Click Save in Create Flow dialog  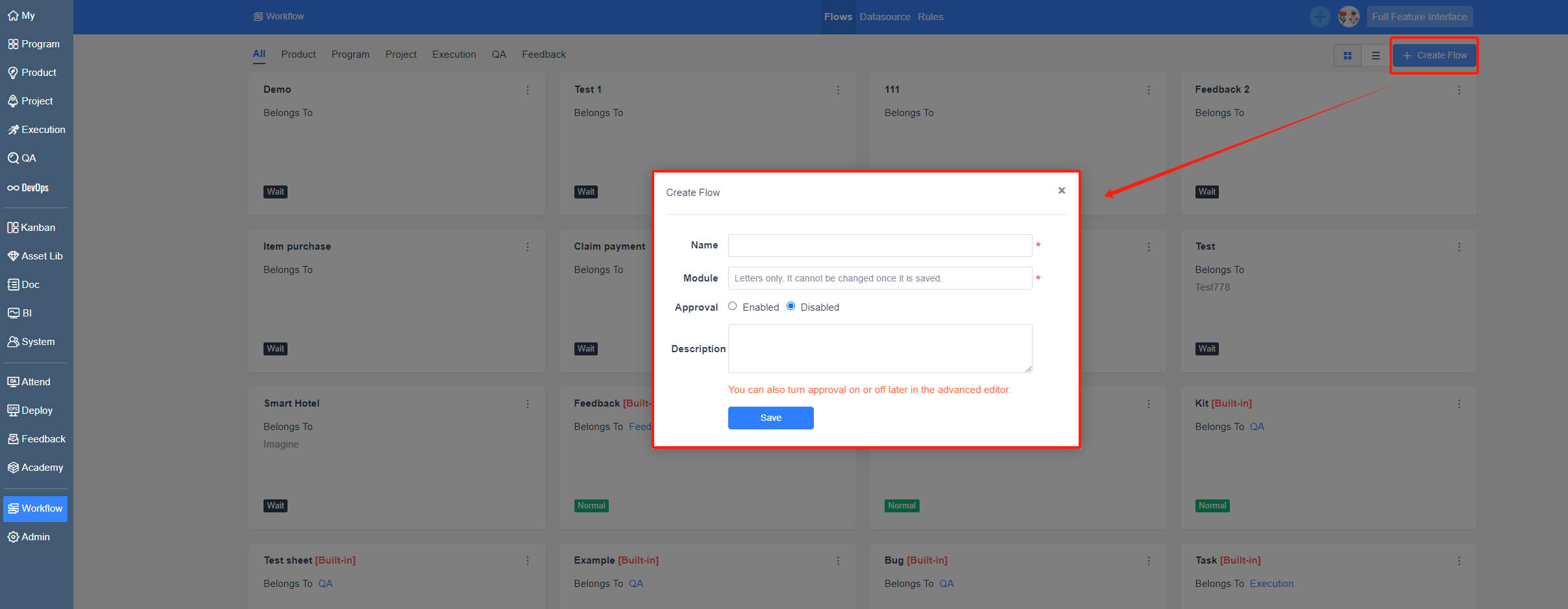770,418
